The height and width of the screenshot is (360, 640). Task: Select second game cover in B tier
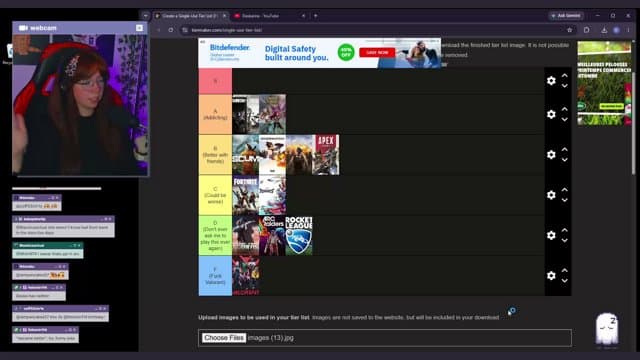coord(272,155)
